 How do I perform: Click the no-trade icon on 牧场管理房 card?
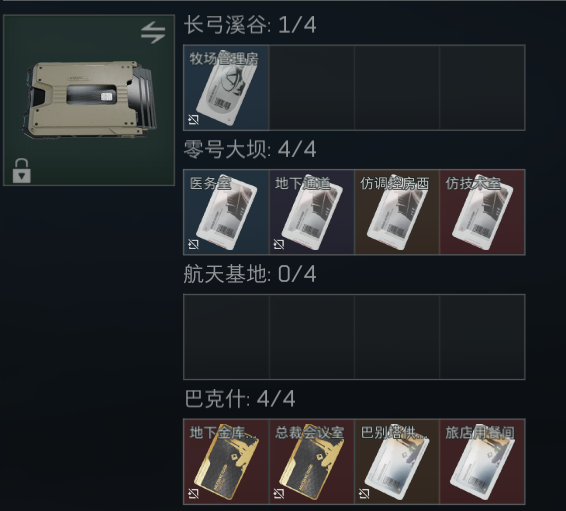[x=193, y=119]
